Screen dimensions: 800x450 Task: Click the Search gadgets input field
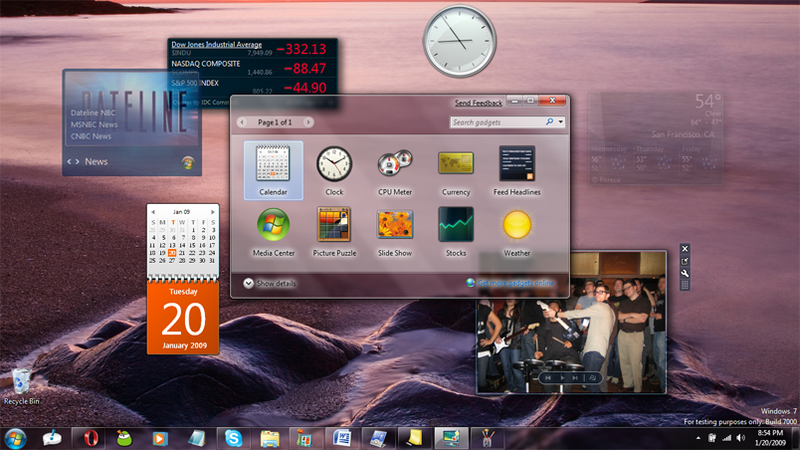click(x=497, y=122)
